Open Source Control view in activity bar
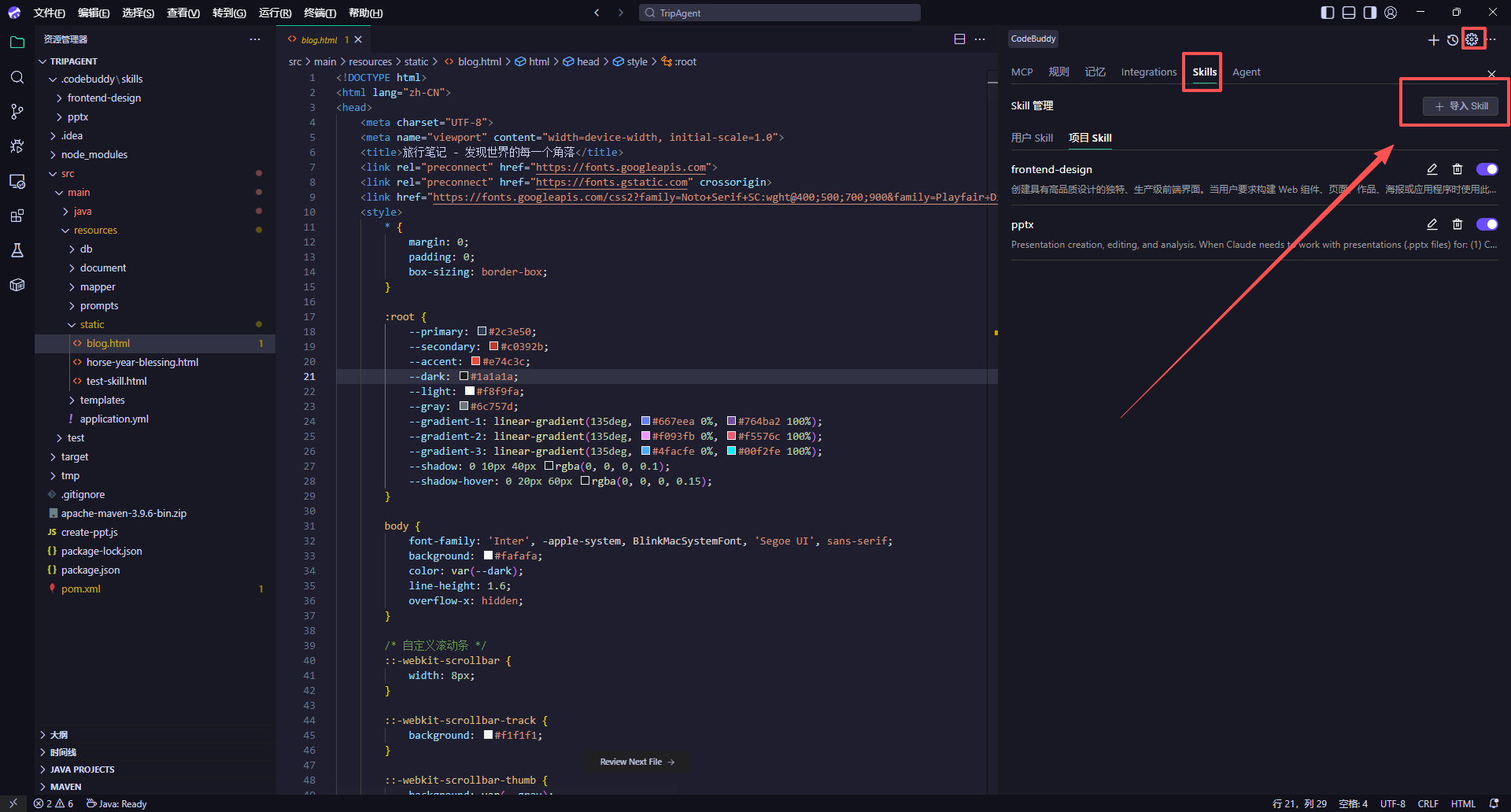The image size is (1511, 812). pyautogui.click(x=17, y=112)
